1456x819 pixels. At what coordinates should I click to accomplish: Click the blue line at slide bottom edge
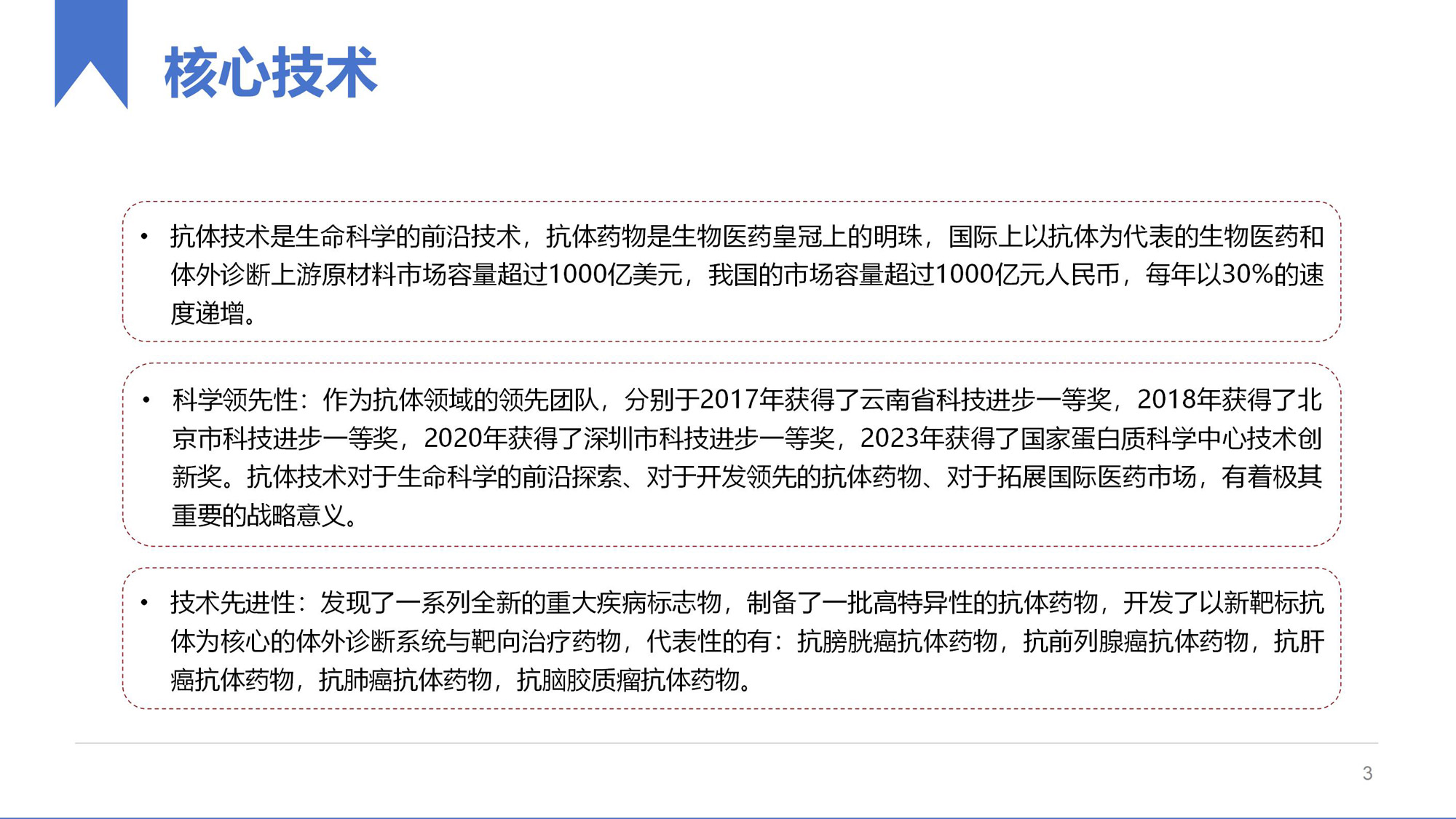pyautogui.click(x=728, y=817)
